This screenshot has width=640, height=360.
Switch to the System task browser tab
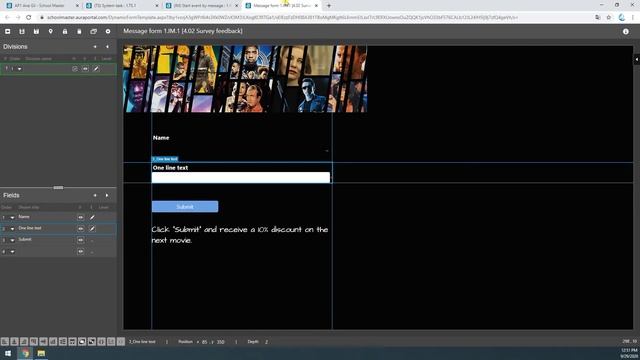[121, 6]
